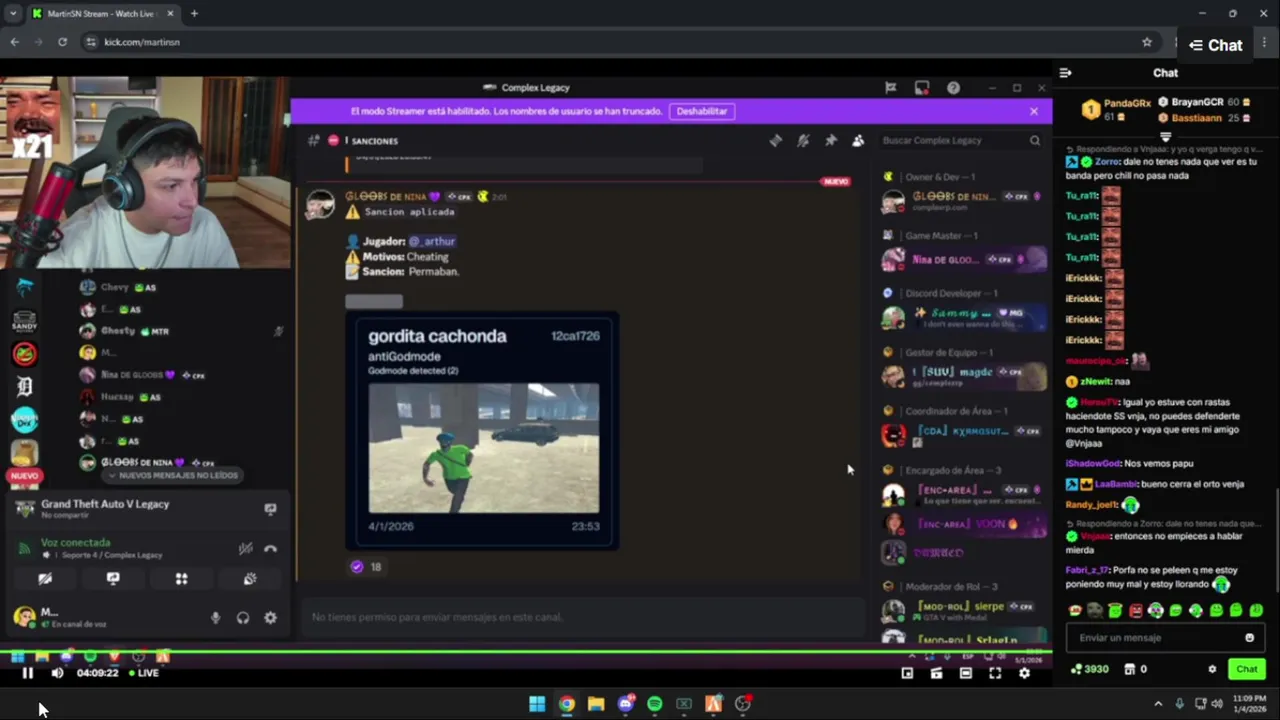Toggle camera off in voice panel
The image size is (1280, 720).
(45, 579)
